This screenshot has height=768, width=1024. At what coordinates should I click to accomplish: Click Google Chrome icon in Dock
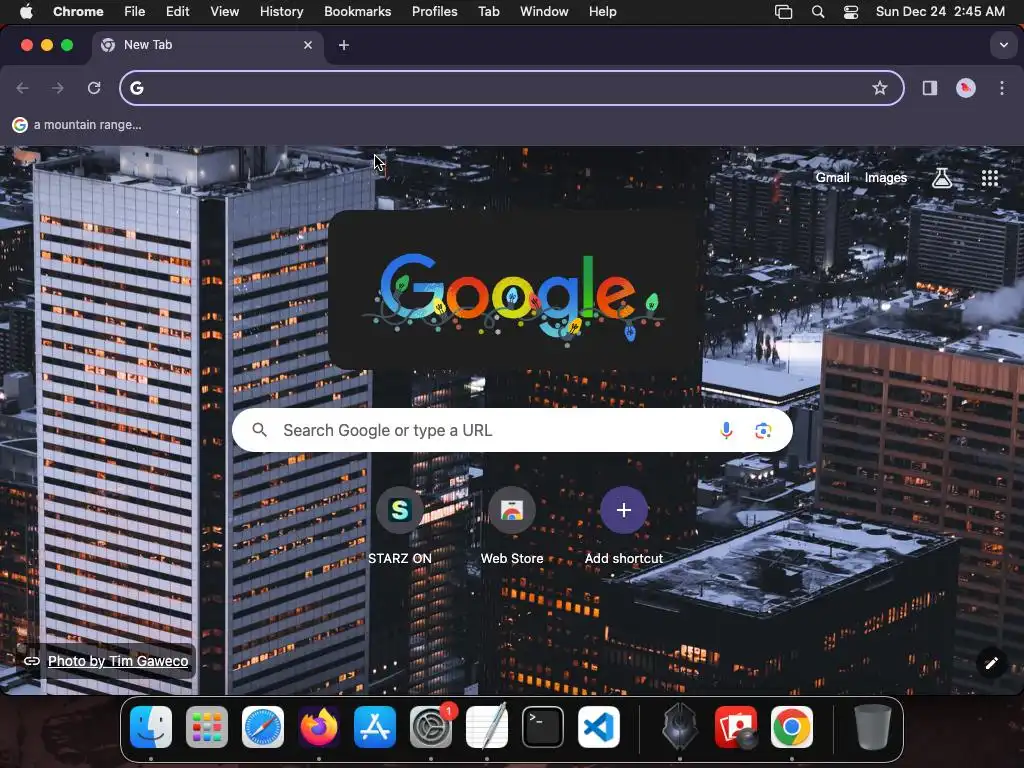(x=792, y=727)
